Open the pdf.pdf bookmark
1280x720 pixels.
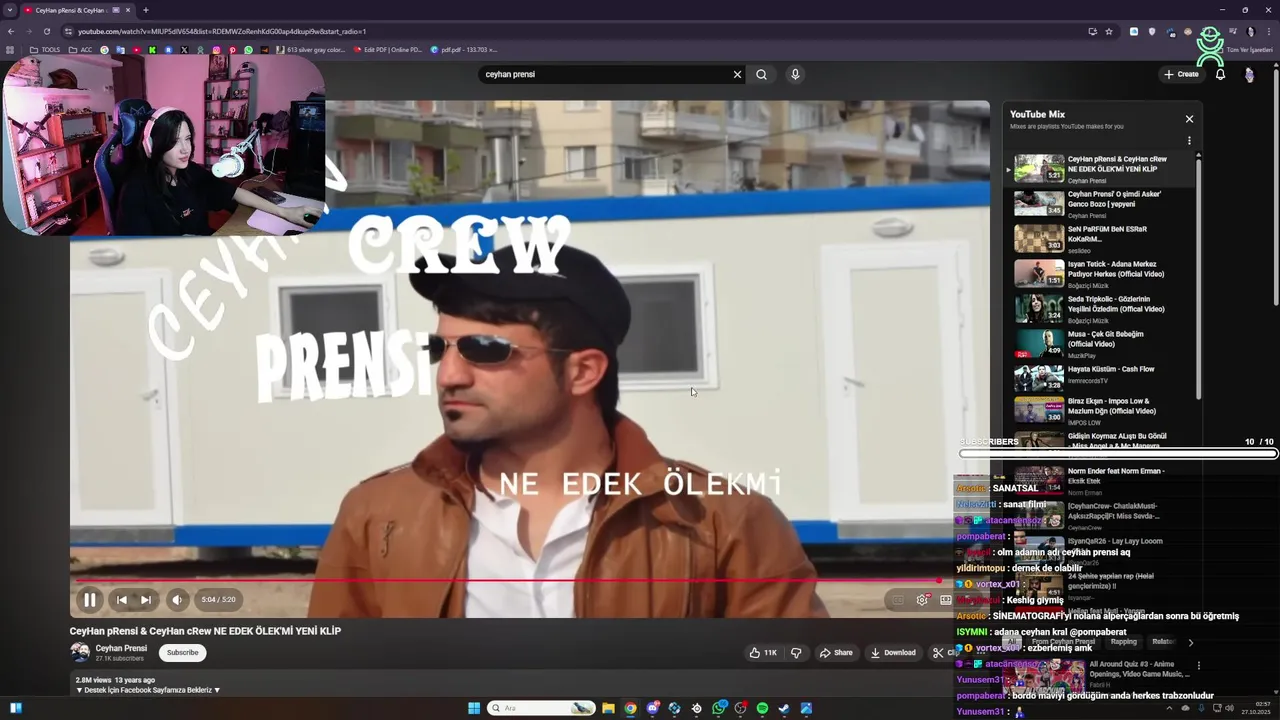(464, 49)
